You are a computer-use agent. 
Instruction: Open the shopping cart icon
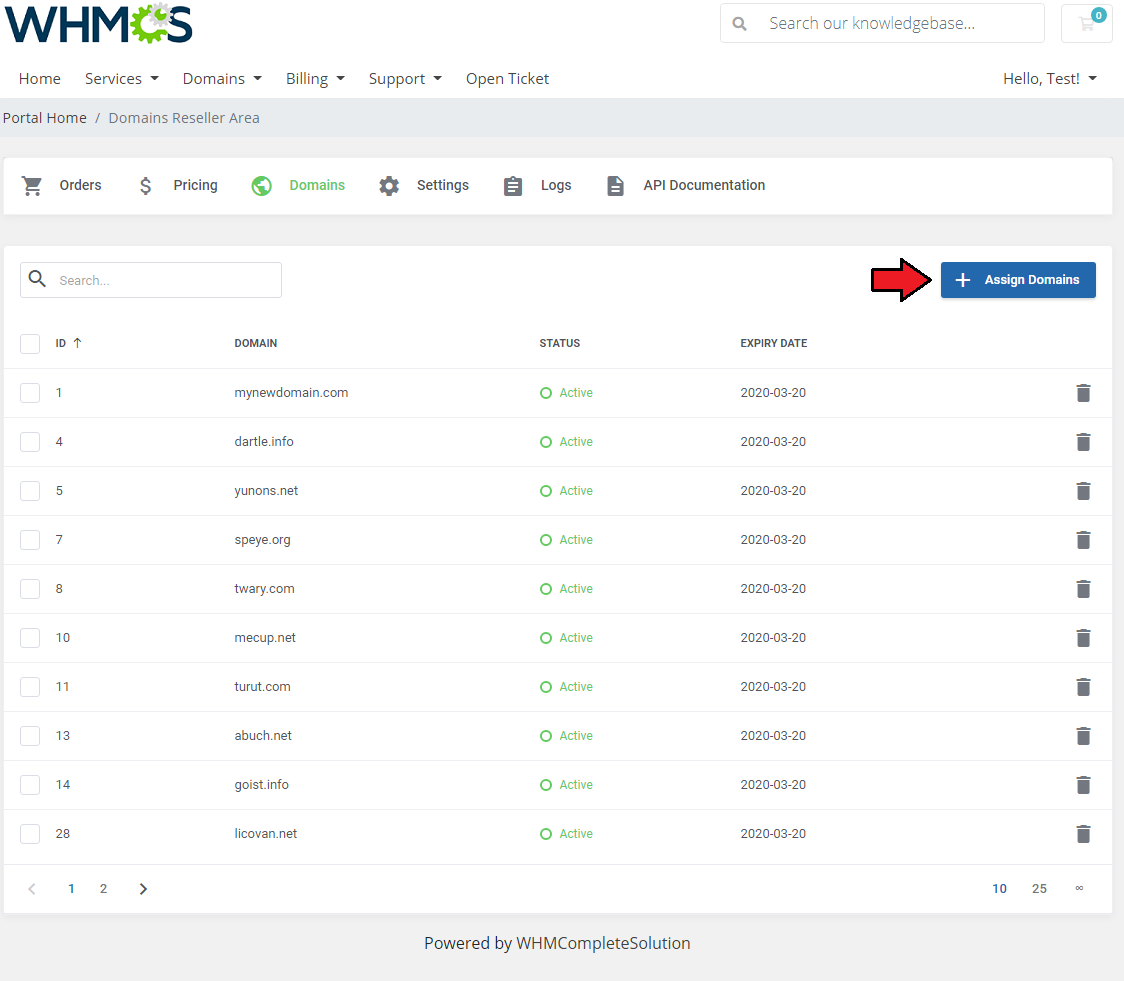(x=1087, y=24)
